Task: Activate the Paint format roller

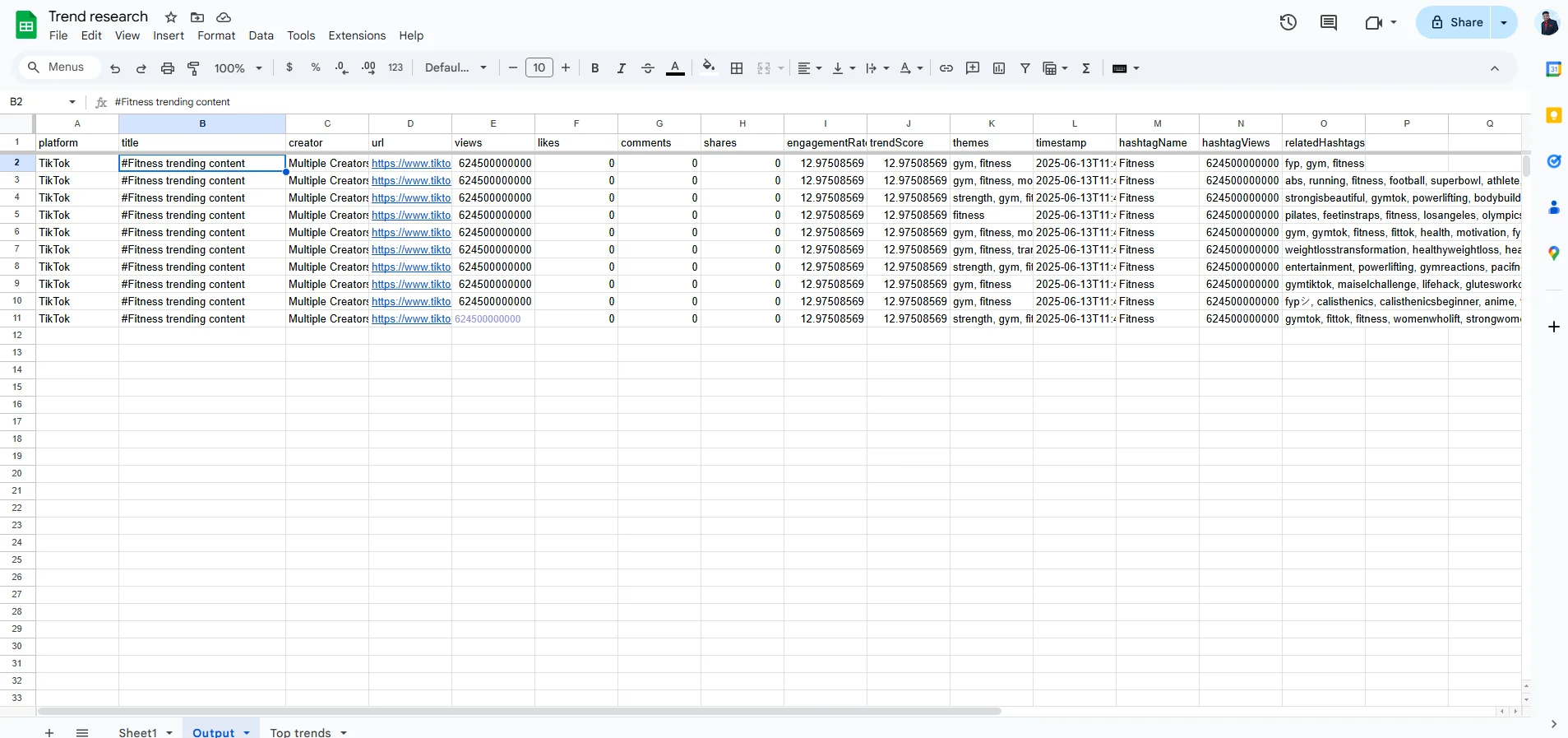Action: coord(194,68)
